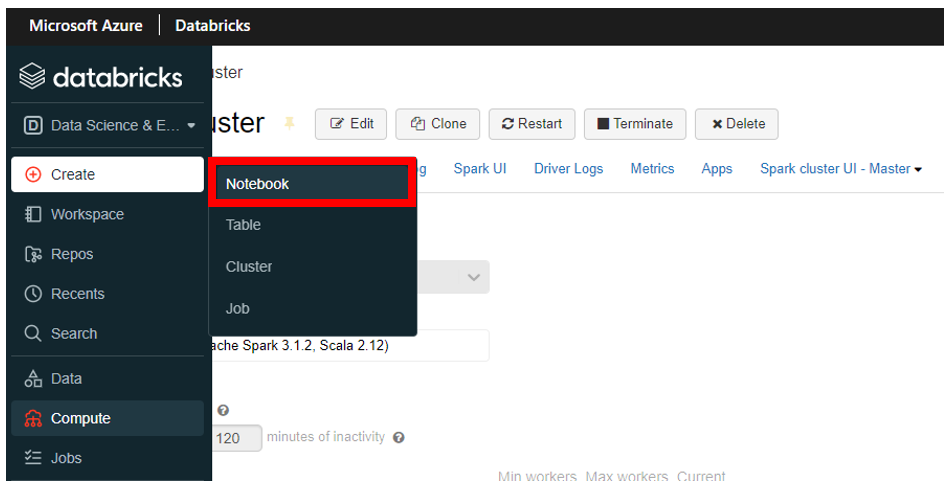Select Notebook from the Create menu
This screenshot has width=950, height=486.
tap(311, 184)
